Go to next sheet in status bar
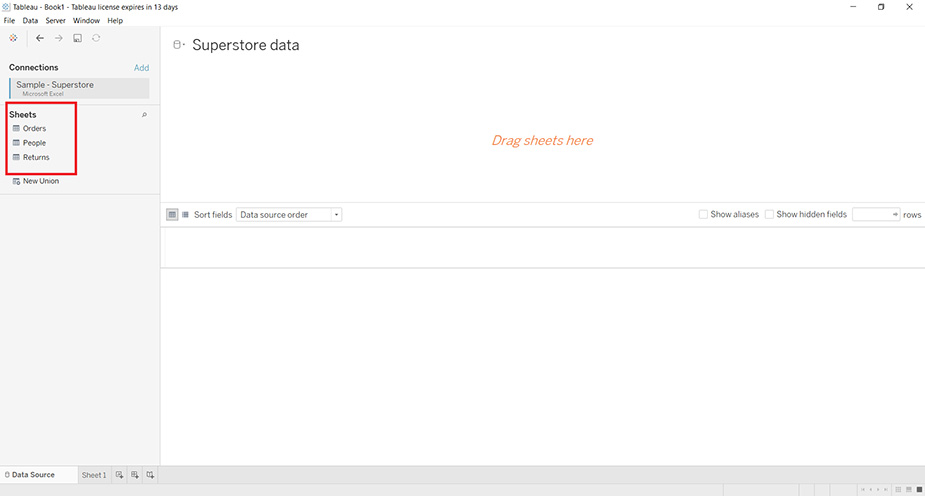 878,490
